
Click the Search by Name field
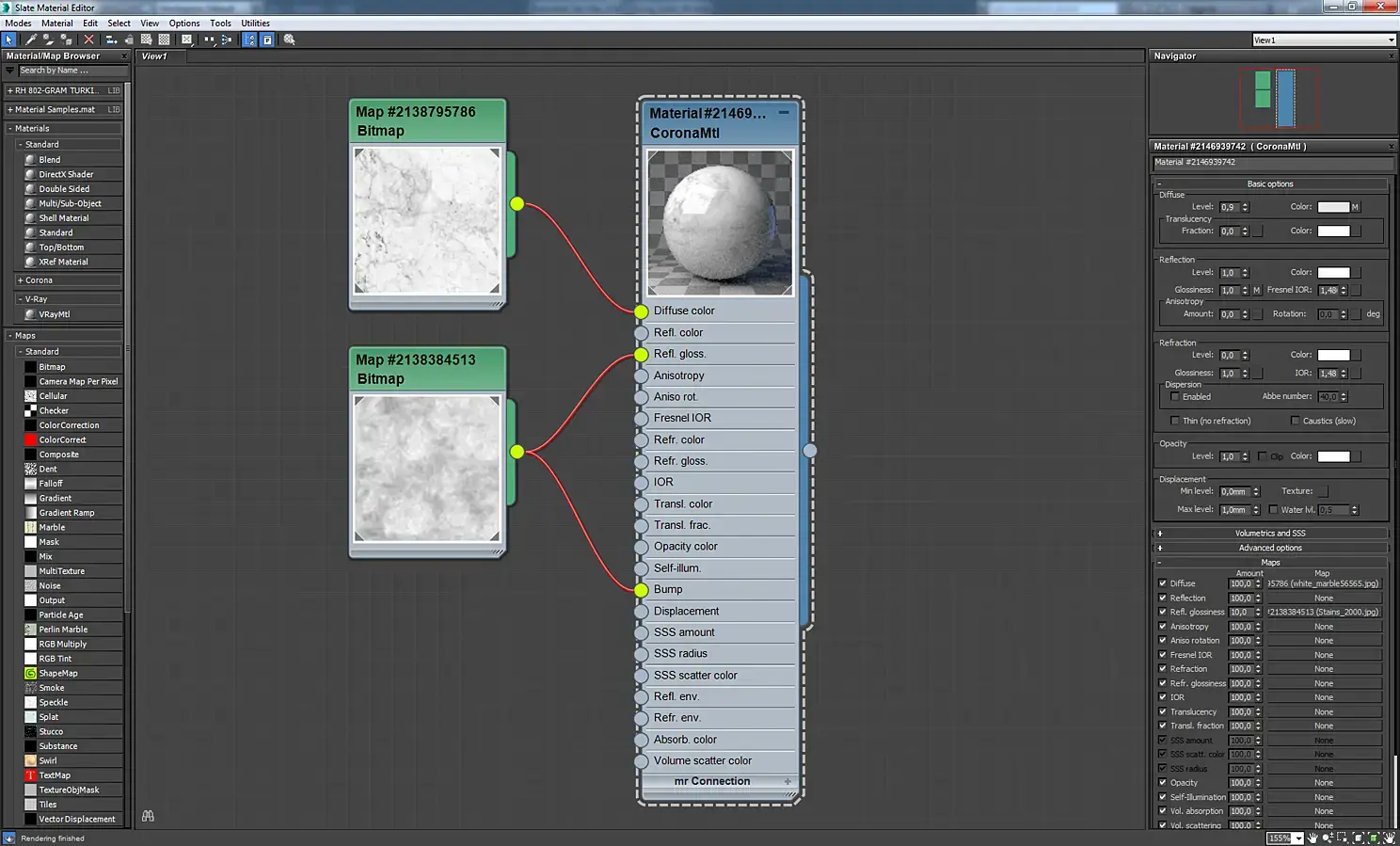(x=72, y=71)
